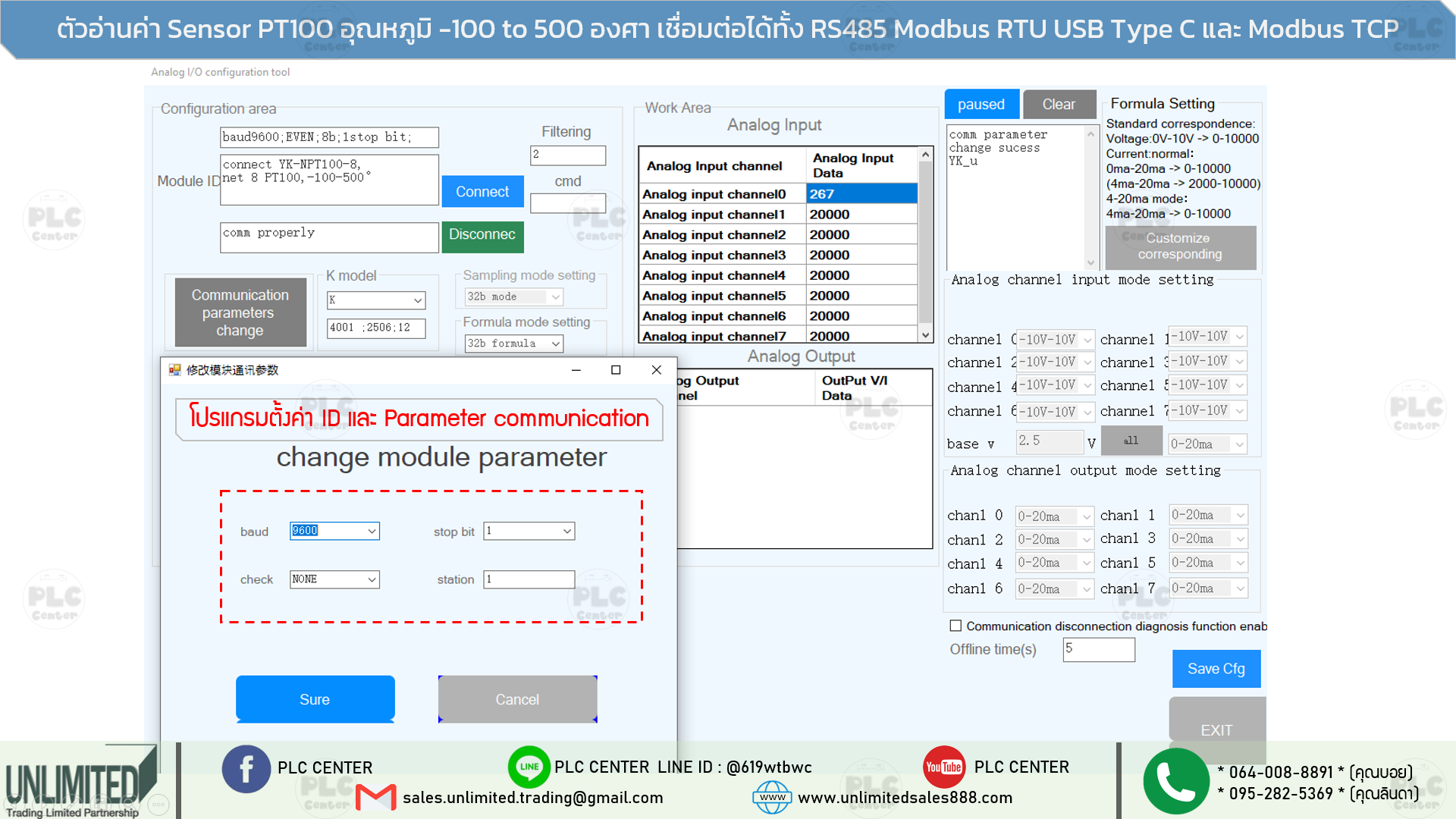Click the green phone contact icon
The image size is (1456, 819).
point(1175,780)
